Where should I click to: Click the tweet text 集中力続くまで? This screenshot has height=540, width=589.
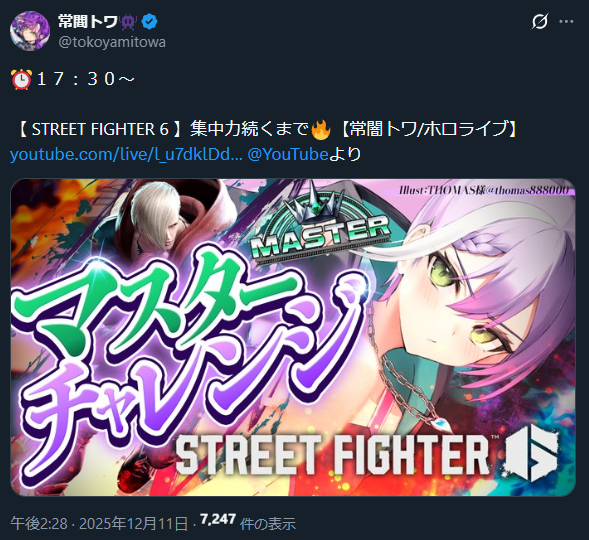tap(249, 129)
